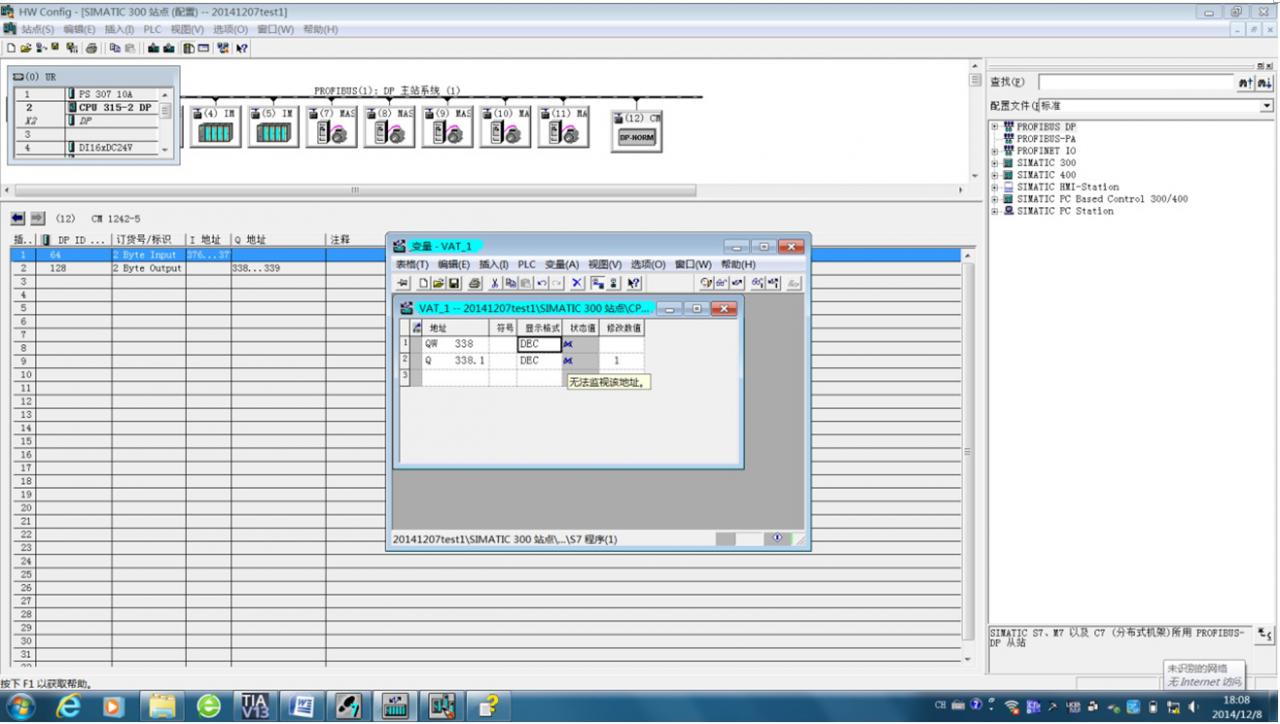Expand SIMATIC PC Based Control 300/400 node
The image size is (1280, 724).
(x=995, y=199)
